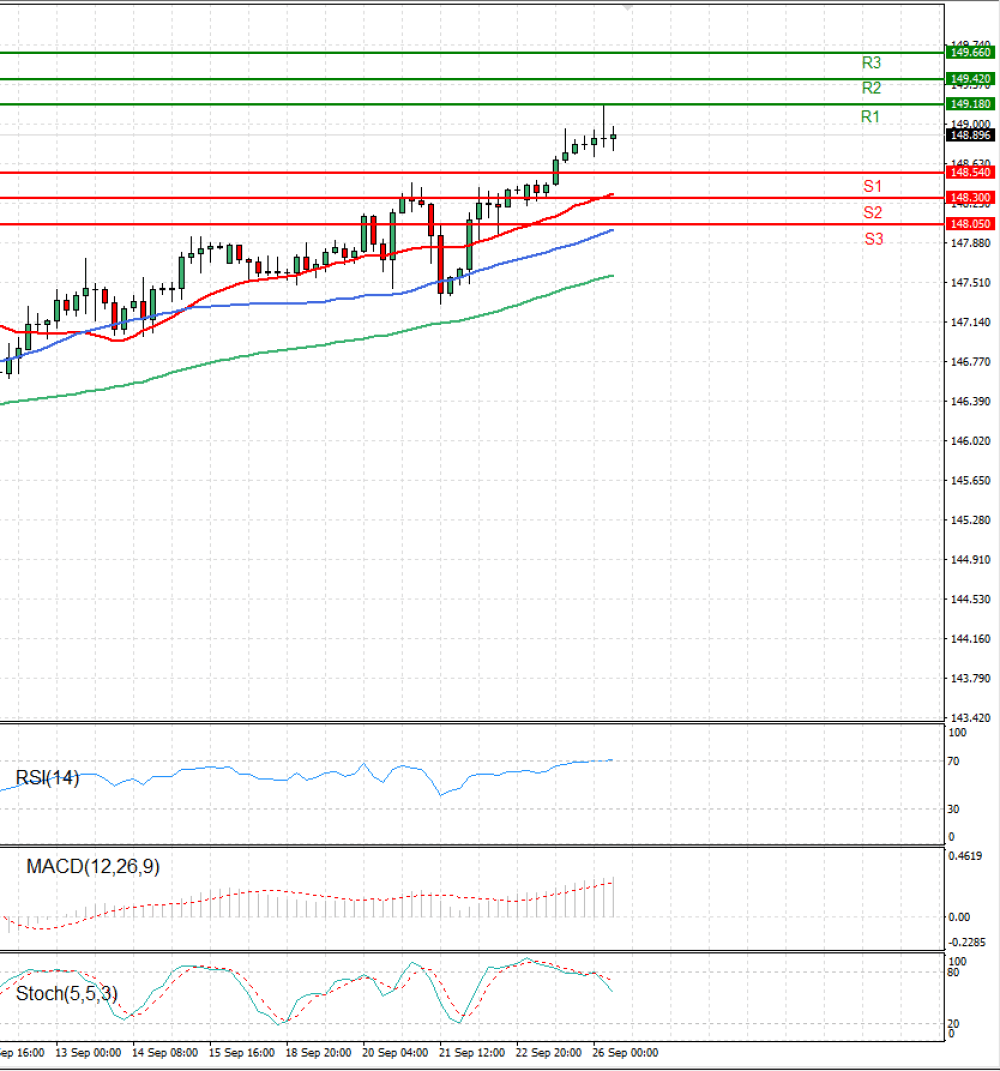Click the 145.280 price axis value

[x=971, y=520]
